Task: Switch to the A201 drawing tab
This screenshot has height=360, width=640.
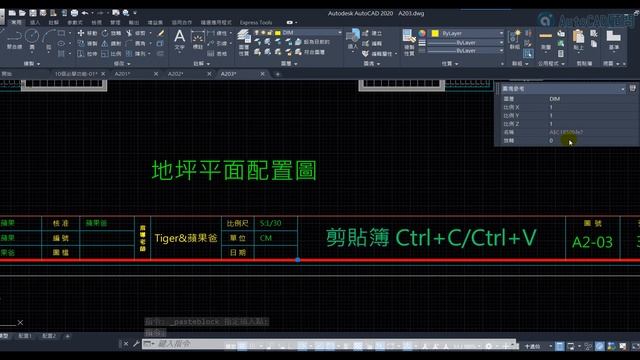Action: coord(122,74)
